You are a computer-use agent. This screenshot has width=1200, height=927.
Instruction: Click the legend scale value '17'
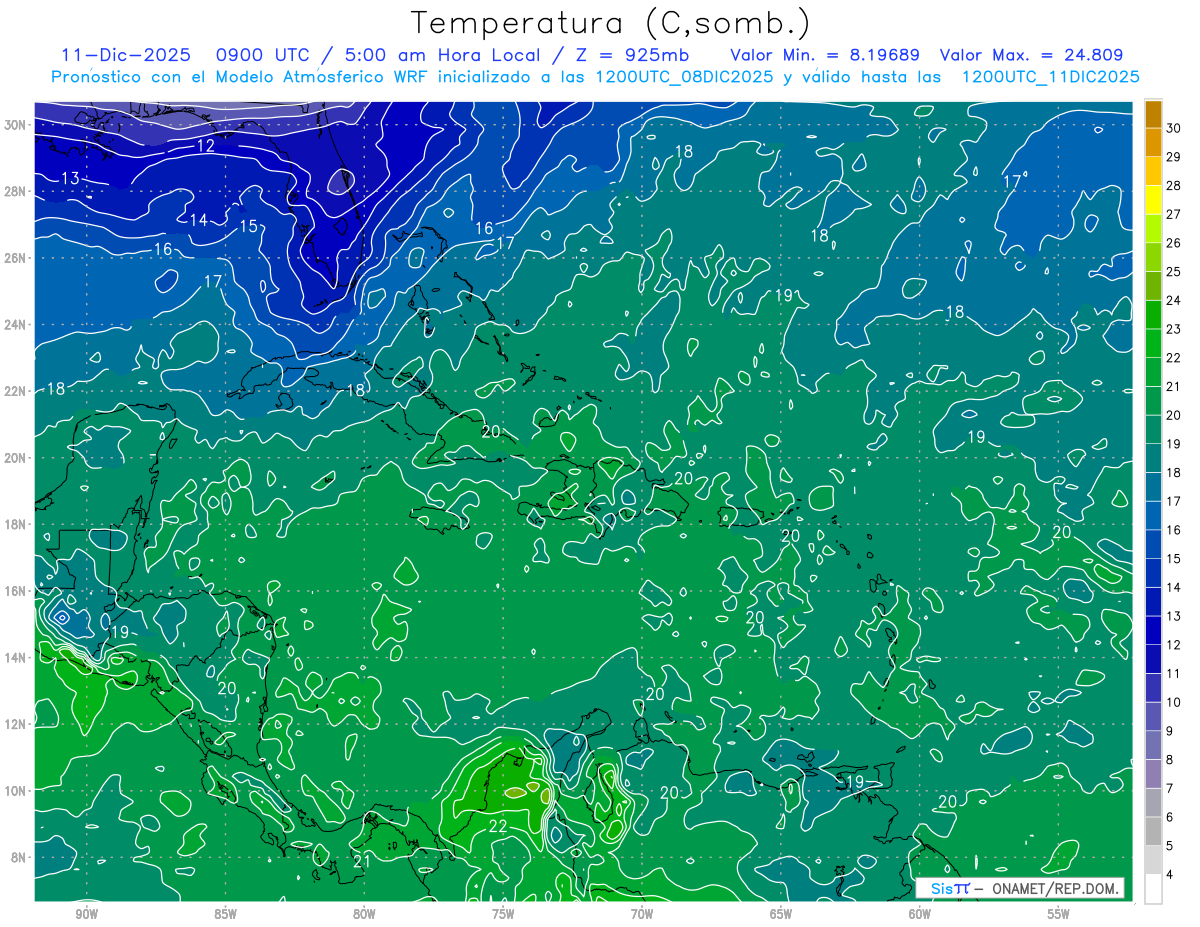point(1173,501)
